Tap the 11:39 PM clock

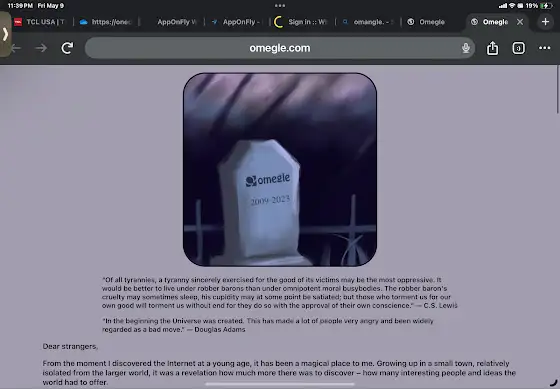click(x=20, y=6)
